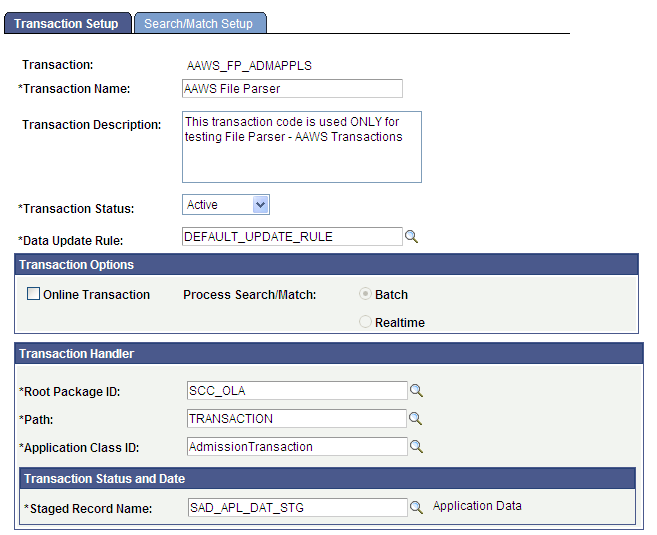Screen dimensions: 657x535
Task: Click the Staged Record Name field
Action: (297, 507)
